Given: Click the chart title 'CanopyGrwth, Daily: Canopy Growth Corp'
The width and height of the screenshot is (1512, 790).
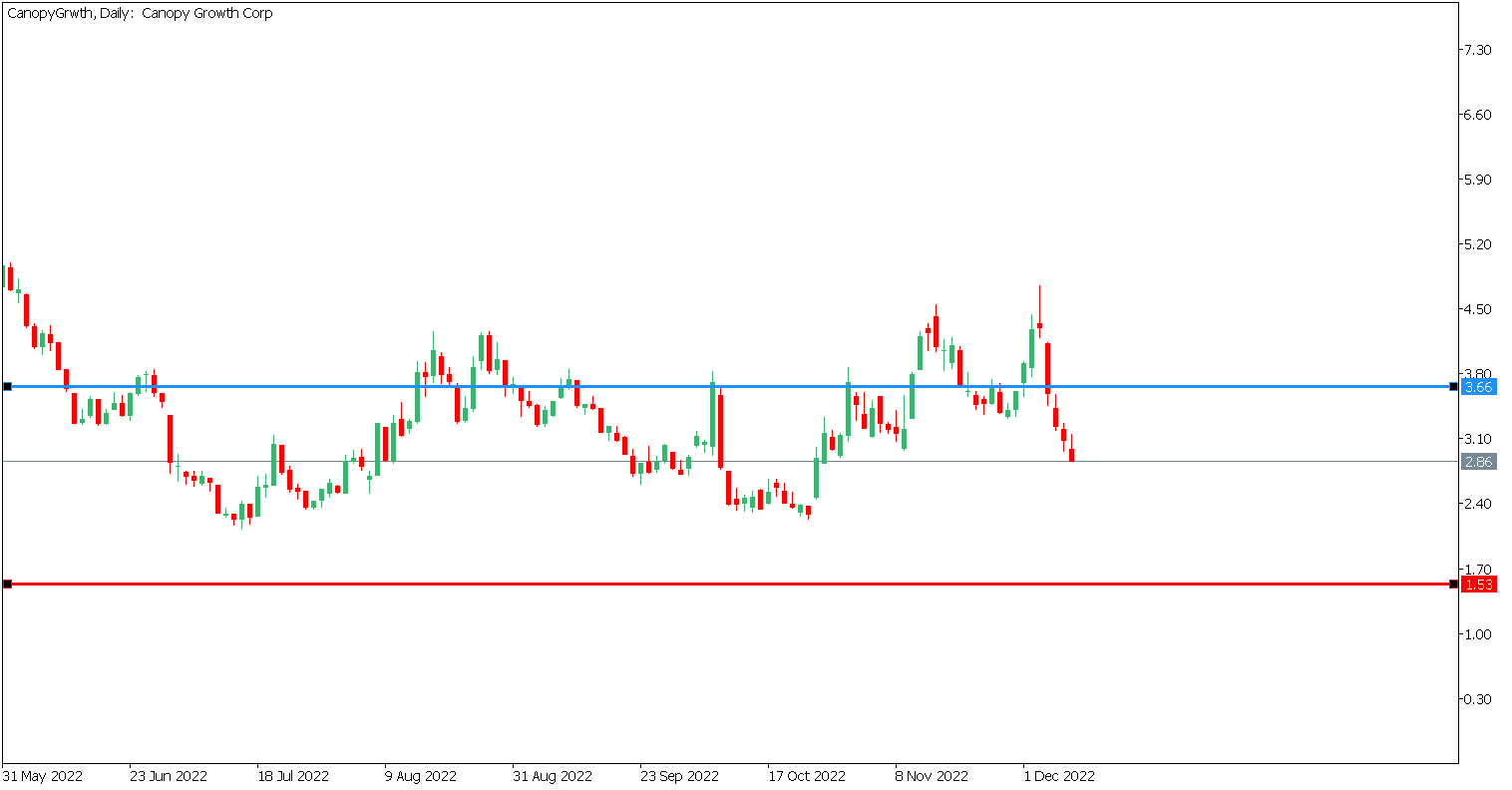Looking at the screenshot, I should coord(140,14).
